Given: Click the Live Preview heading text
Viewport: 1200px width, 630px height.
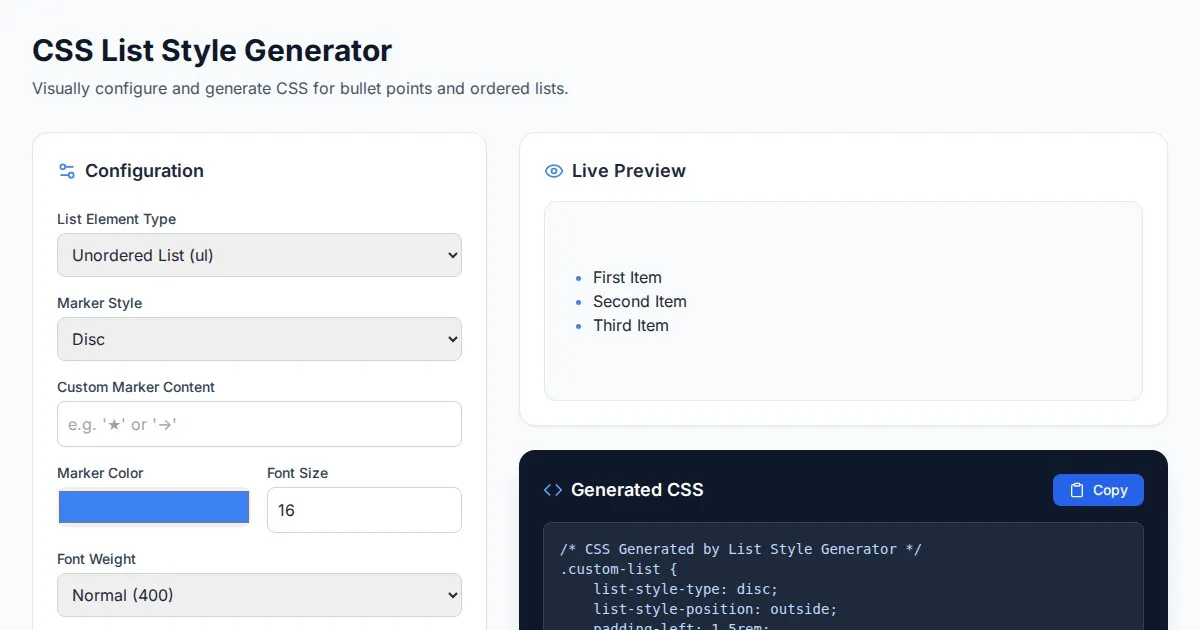Looking at the screenshot, I should (628, 171).
